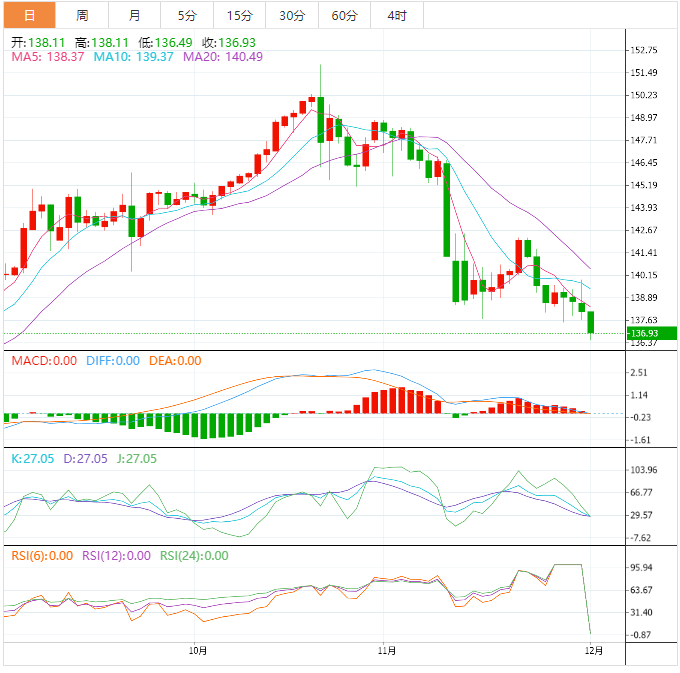Viewport: 680px width, 673px height.
Task: Click the MA10: 139.37 indicator label
Action: [134, 57]
